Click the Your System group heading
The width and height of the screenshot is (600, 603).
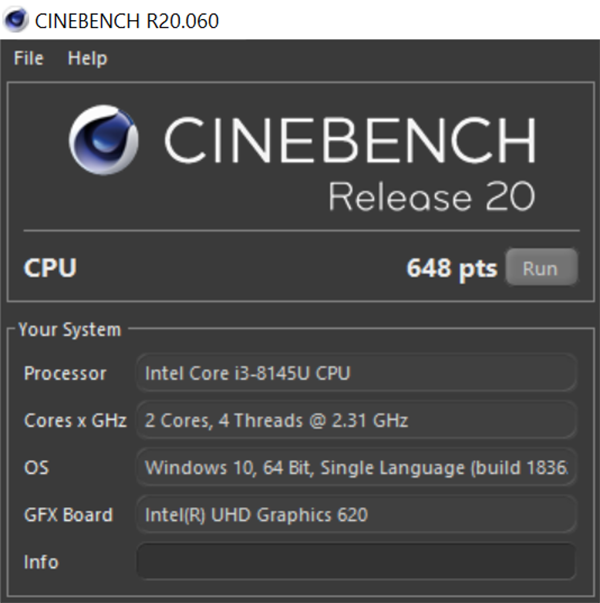pos(70,329)
